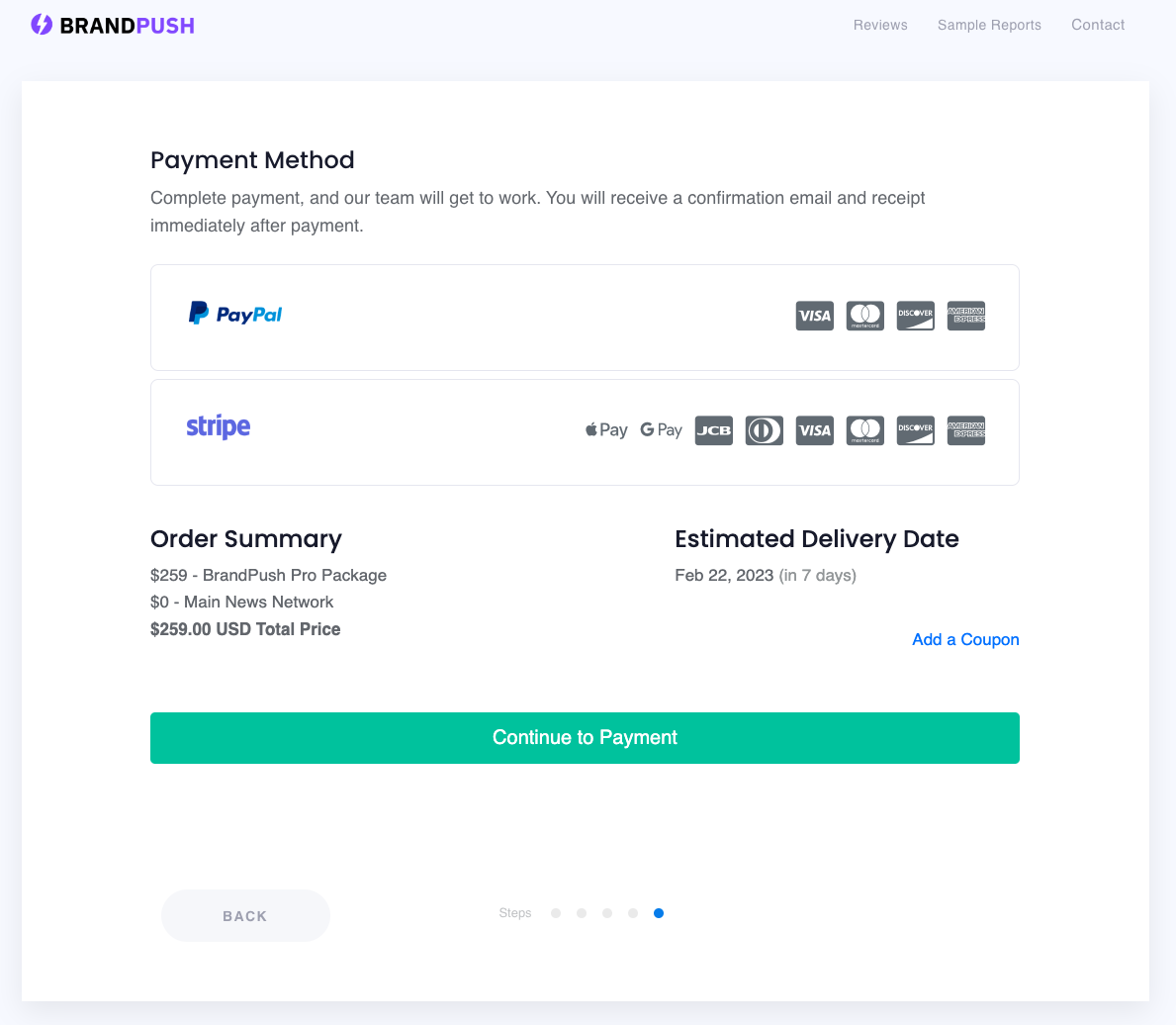Click Visa icon in PayPal row
The width and height of the screenshot is (1176, 1025).
click(815, 316)
